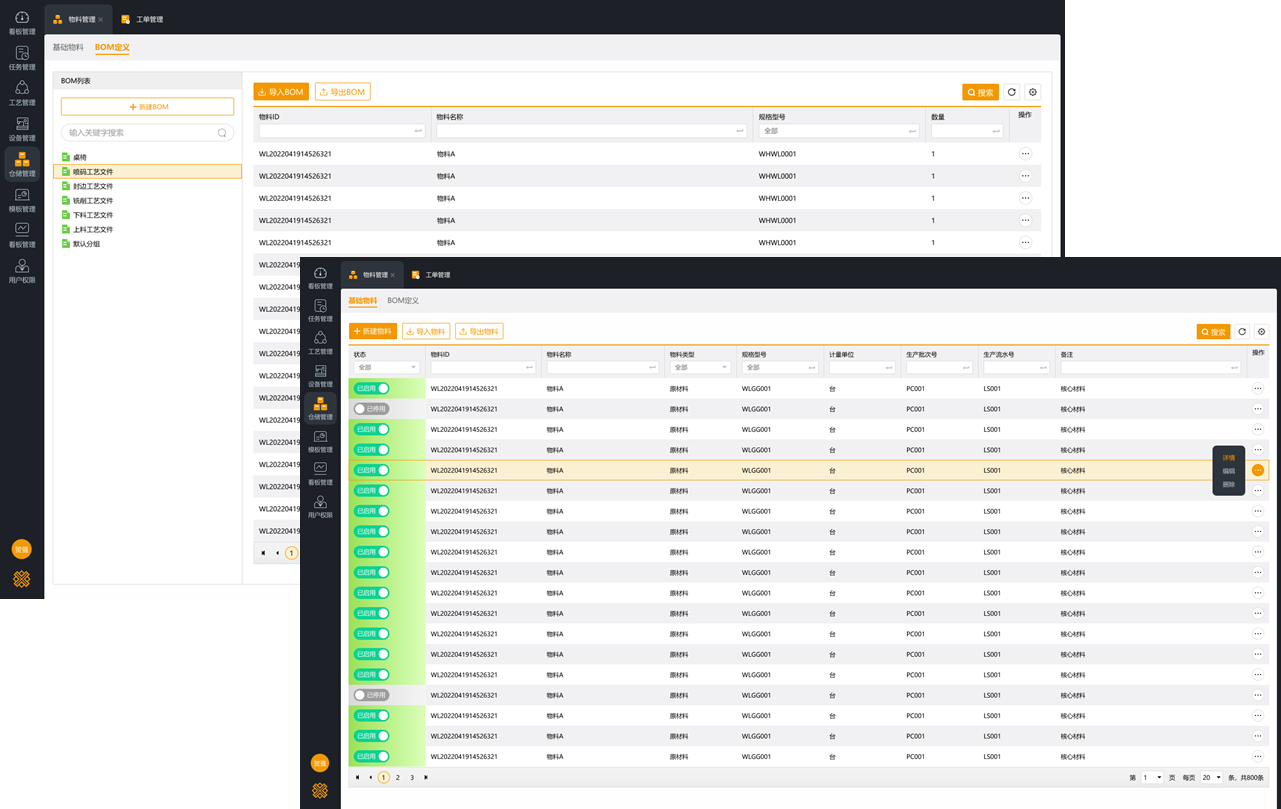Open 用户权限 in the front window sidebar
The height and width of the screenshot is (809, 1281).
[x=320, y=506]
